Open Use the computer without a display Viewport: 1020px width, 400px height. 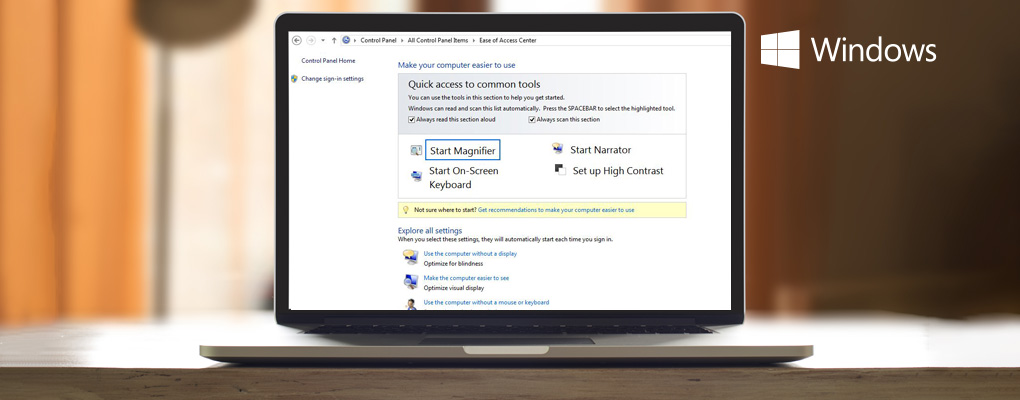click(x=470, y=254)
